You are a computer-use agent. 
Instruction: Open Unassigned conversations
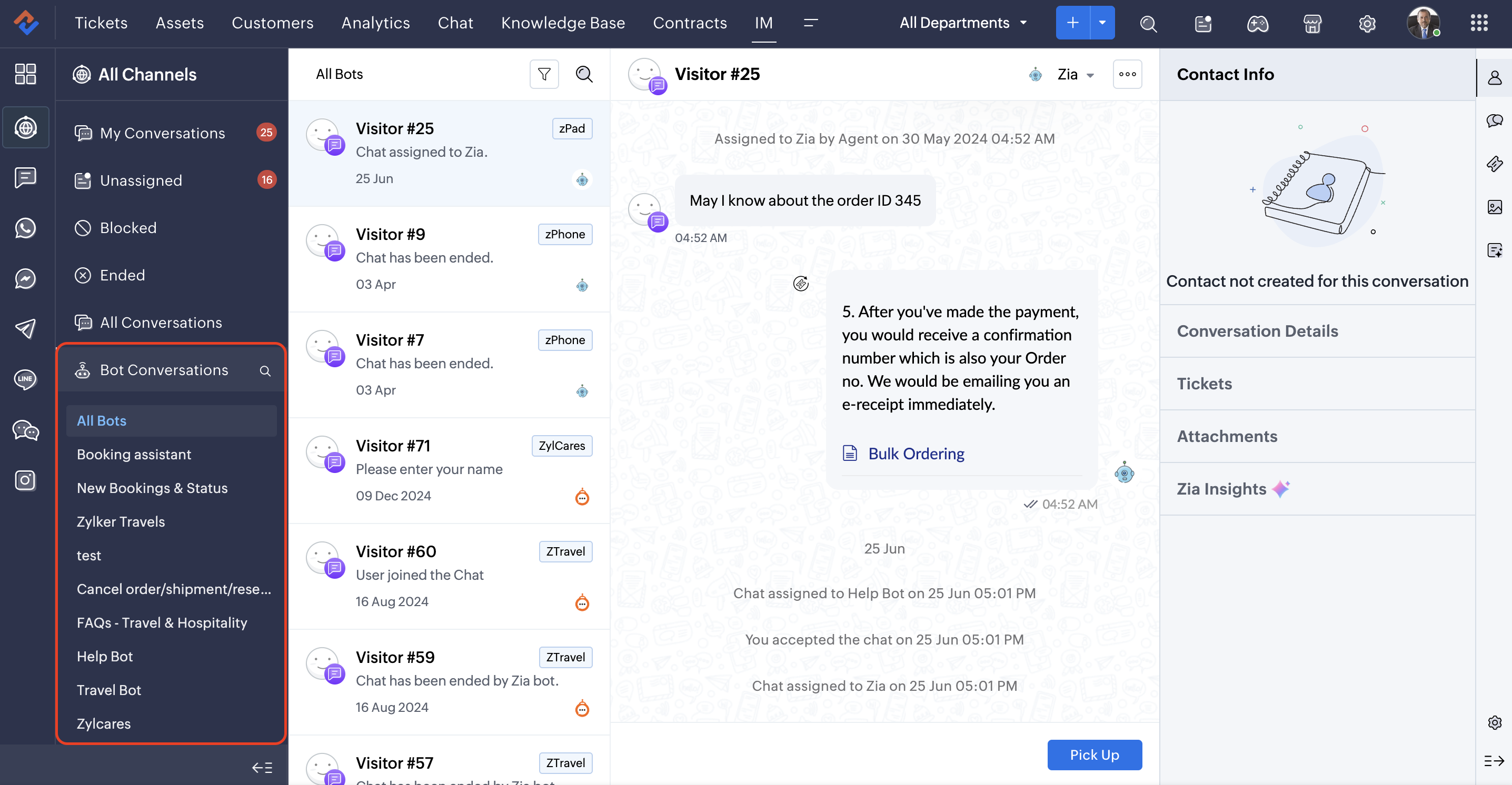[x=172, y=180]
